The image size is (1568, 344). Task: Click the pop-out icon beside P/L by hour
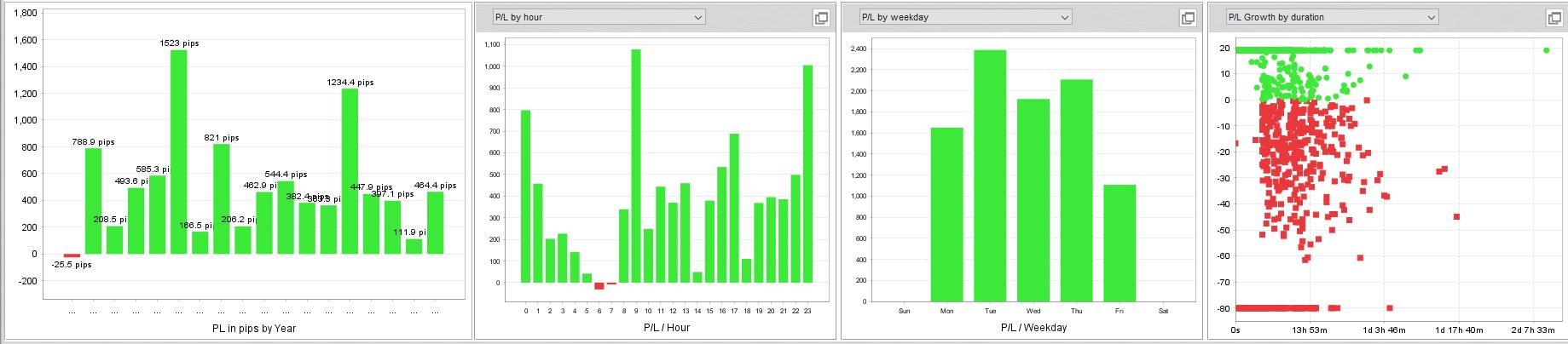pyautogui.click(x=820, y=18)
